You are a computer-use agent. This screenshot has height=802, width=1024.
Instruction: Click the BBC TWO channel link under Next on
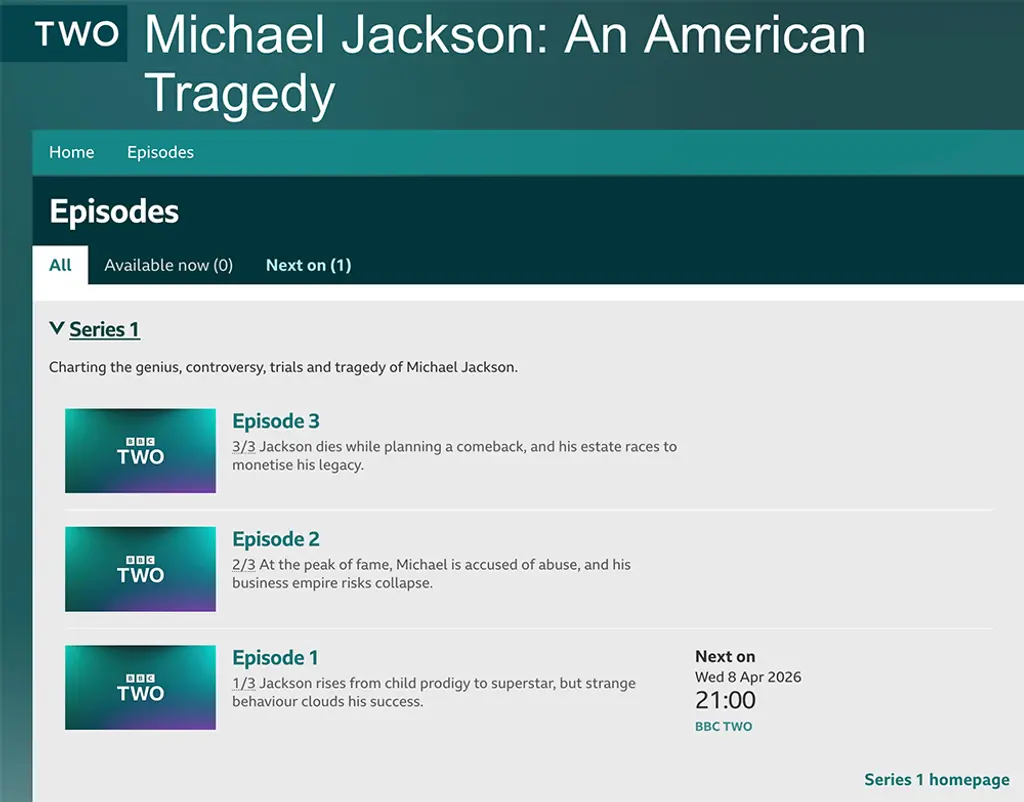pyautogui.click(x=723, y=727)
